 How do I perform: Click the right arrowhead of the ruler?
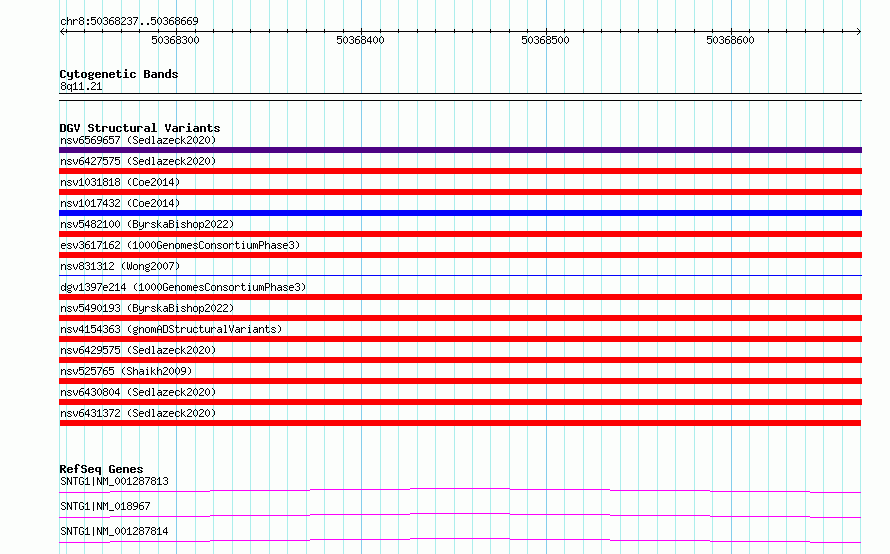click(x=859, y=32)
